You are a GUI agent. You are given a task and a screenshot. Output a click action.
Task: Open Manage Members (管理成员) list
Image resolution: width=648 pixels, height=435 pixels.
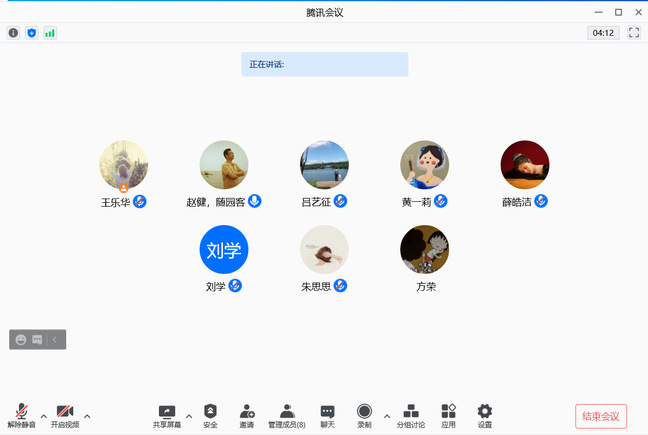point(287,415)
